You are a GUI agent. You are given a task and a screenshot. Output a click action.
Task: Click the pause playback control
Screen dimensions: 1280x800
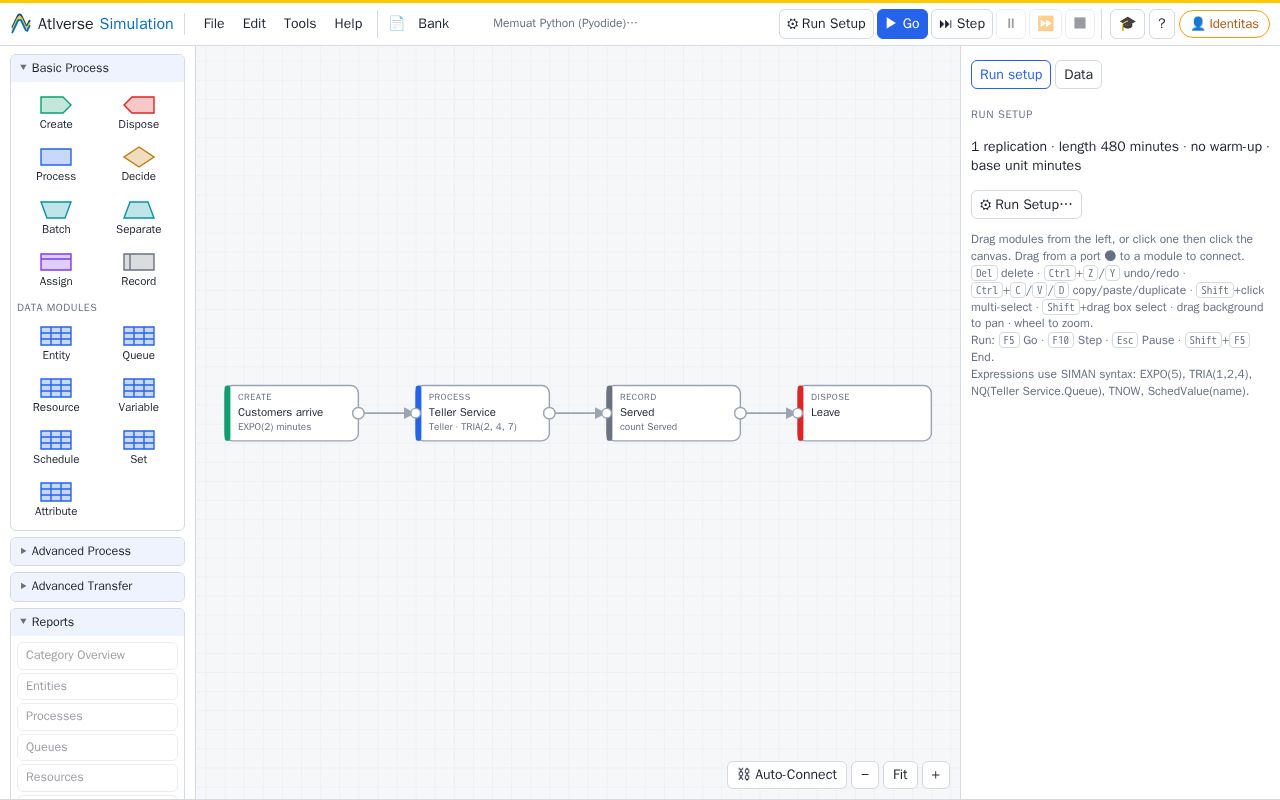point(1011,24)
